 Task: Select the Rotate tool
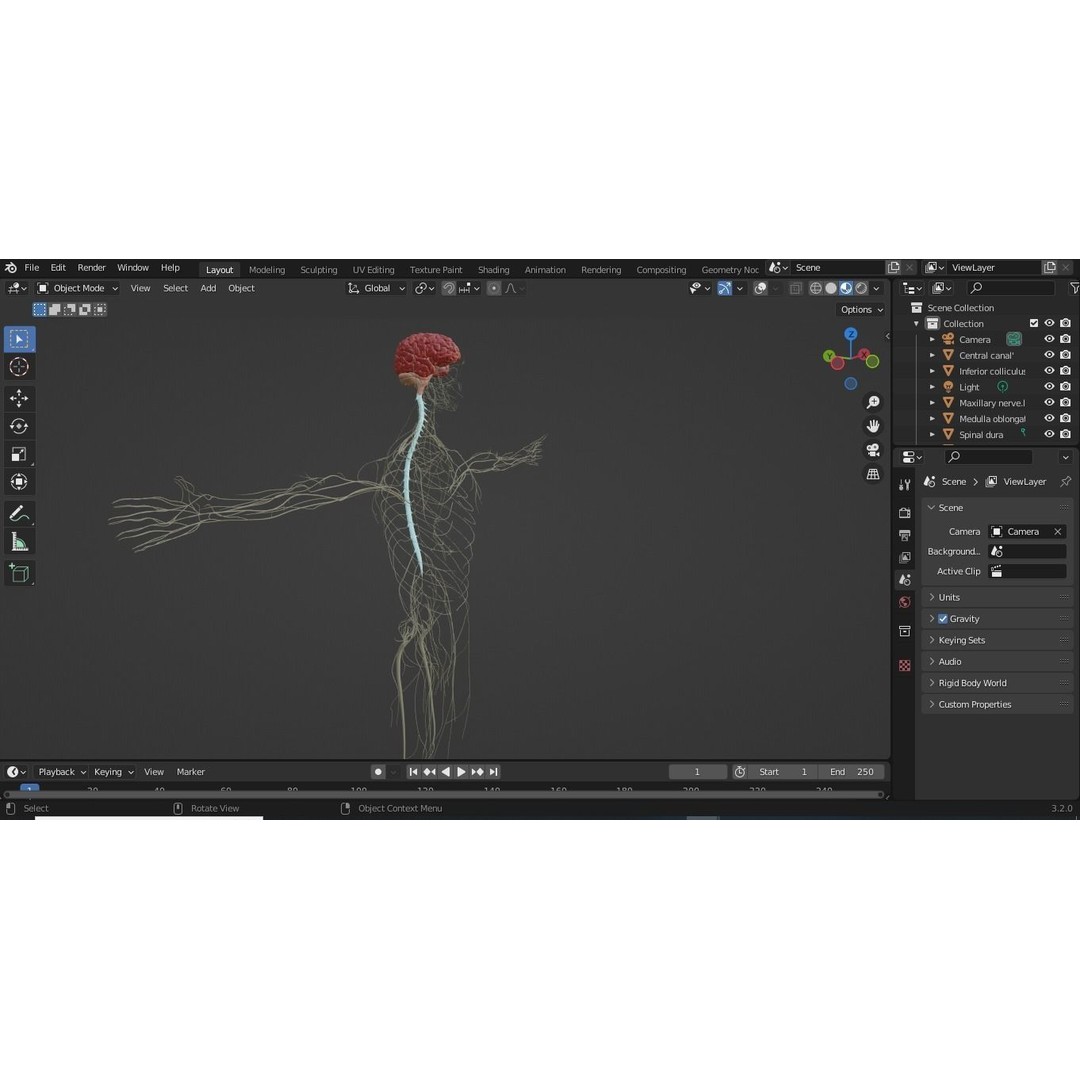click(x=18, y=425)
